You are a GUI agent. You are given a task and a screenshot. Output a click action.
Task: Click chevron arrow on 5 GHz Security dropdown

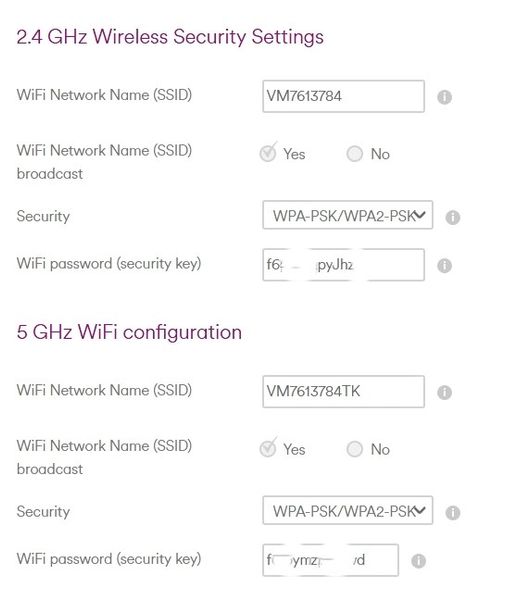pyautogui.click(x=420, y=510)
